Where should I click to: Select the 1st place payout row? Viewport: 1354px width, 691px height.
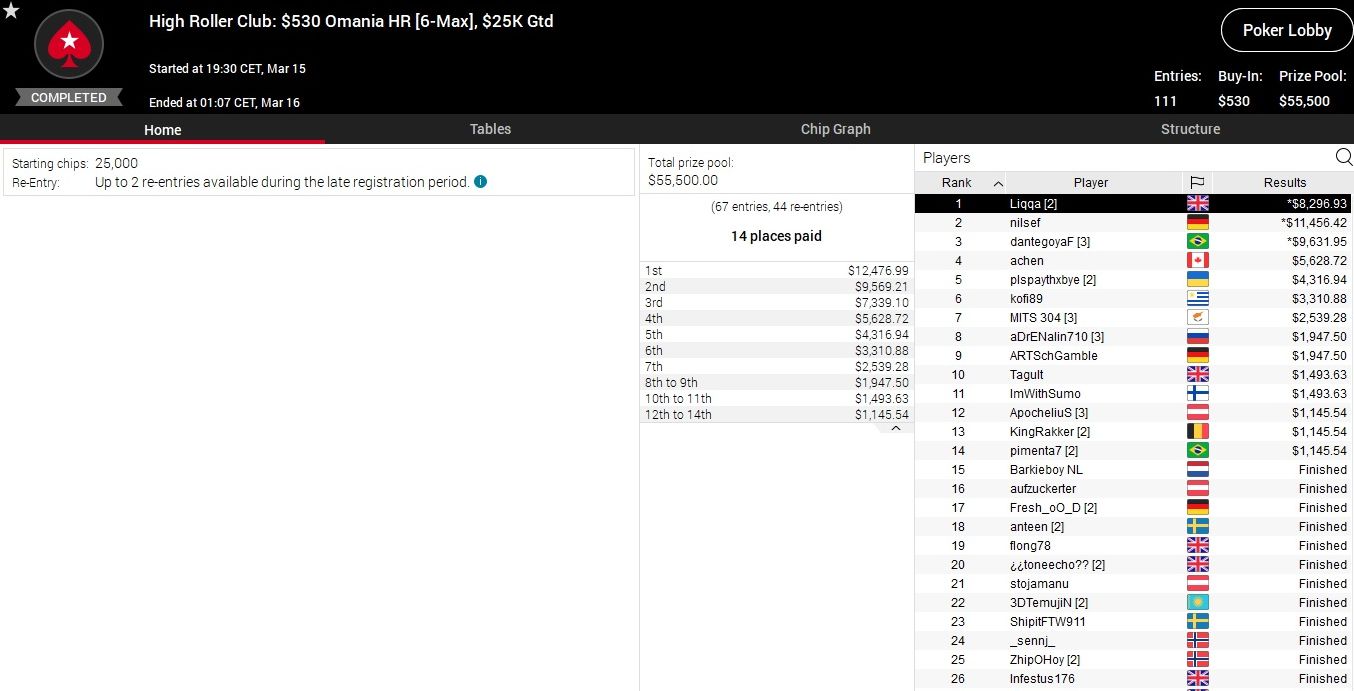point(776,271)
